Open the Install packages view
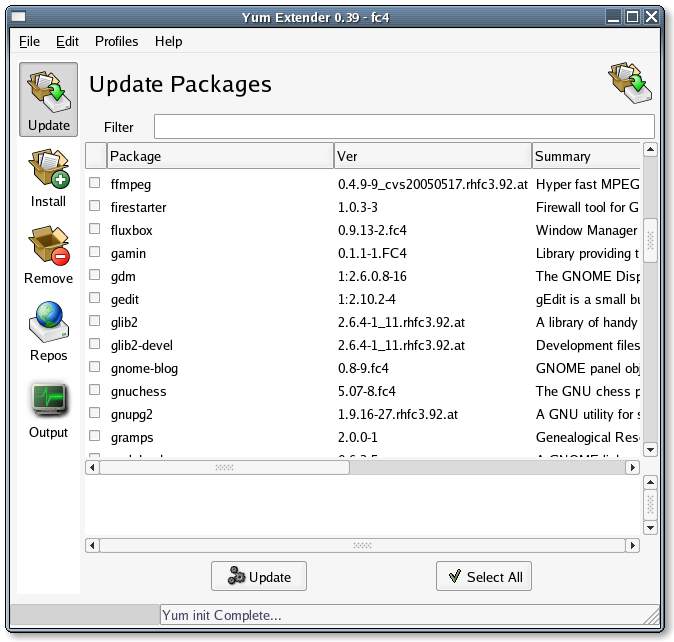The width and height of the screenshot is (674, 642). click(x=48, y=178)
